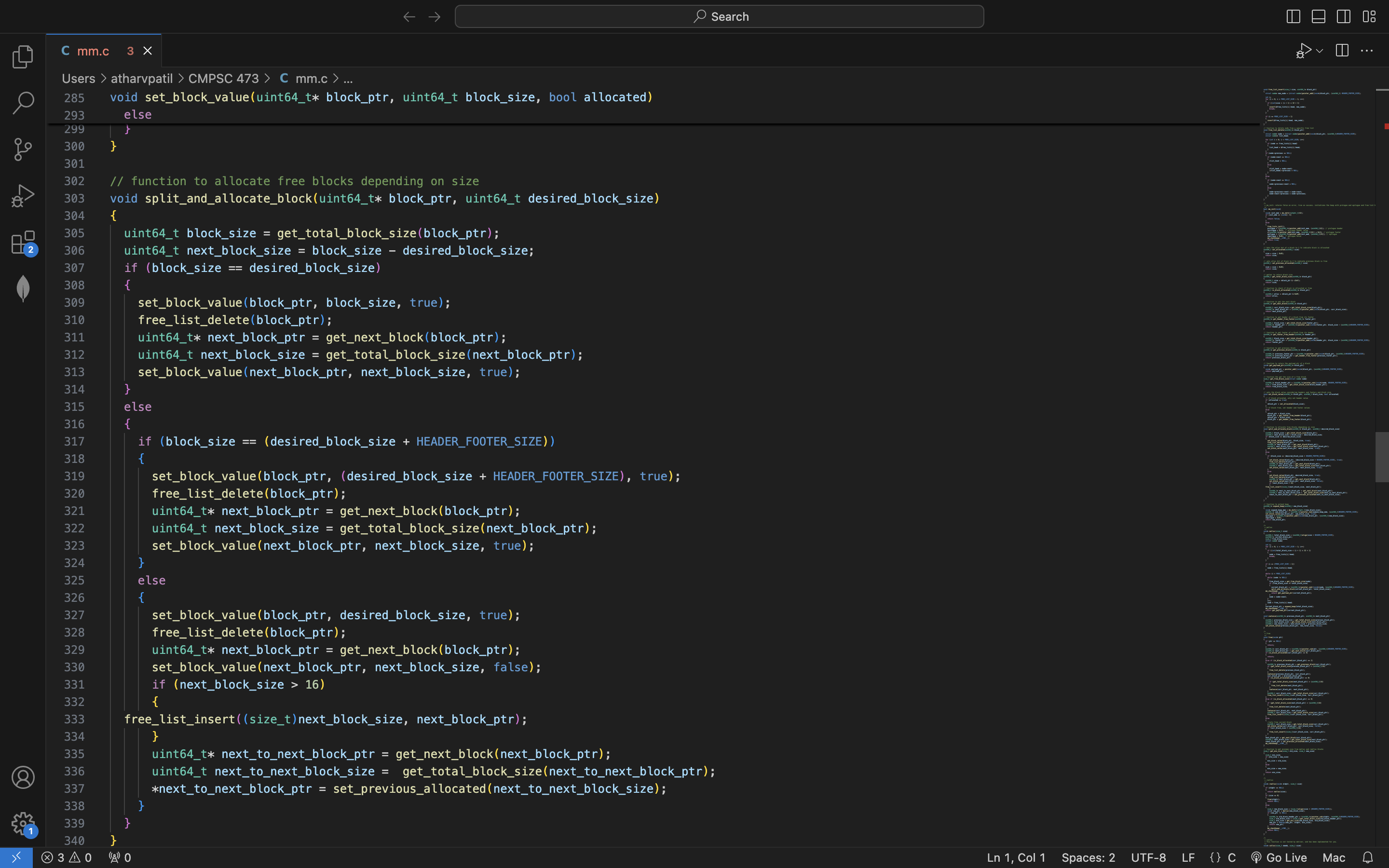Toggle the secondary side bar layout
The image size is (1389, 868).
tap(1344, 17)
